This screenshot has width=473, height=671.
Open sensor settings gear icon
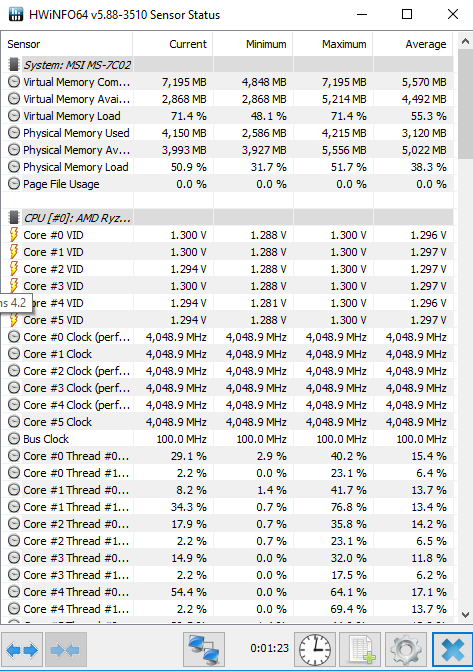406,650
